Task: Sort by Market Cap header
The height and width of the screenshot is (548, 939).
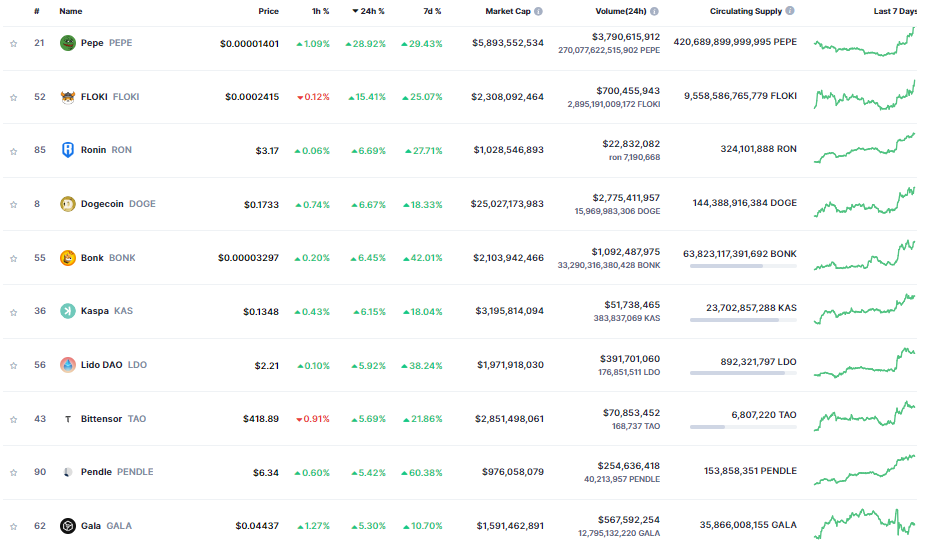Action: click(x=508, y=11)
